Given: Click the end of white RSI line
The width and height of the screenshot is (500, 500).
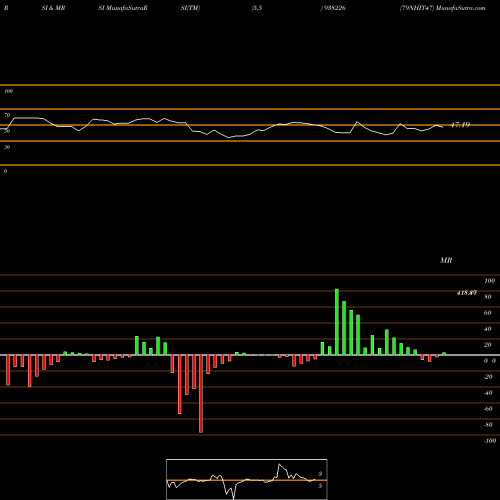Looking at the screenshot, I should coord(443,127).
